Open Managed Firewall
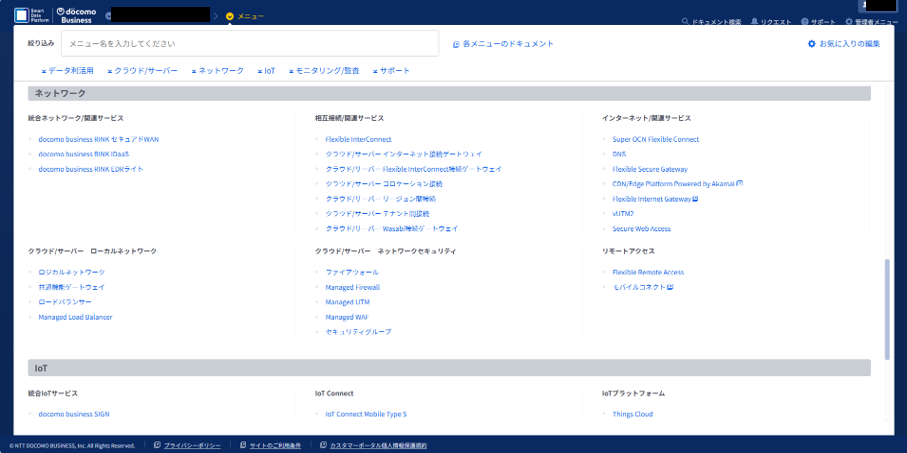Viewport: 907px width, 453px height. pos(352,287)
